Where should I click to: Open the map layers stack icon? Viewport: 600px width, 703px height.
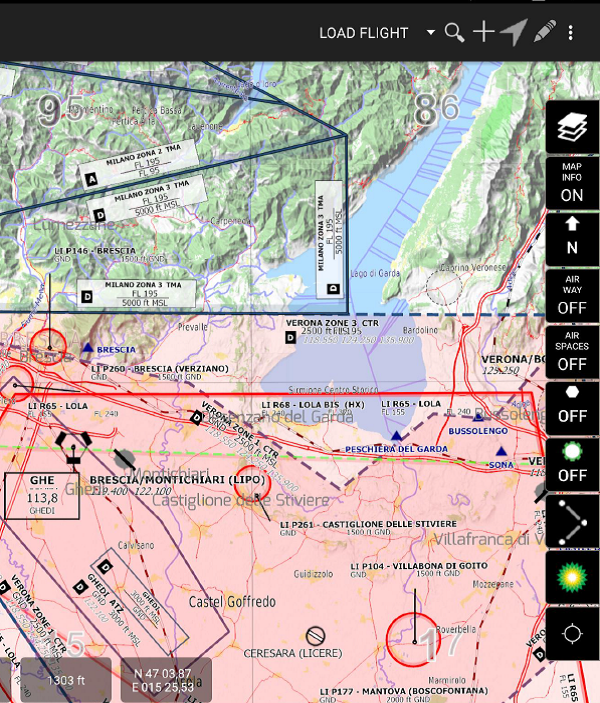[x=572, y=127]
